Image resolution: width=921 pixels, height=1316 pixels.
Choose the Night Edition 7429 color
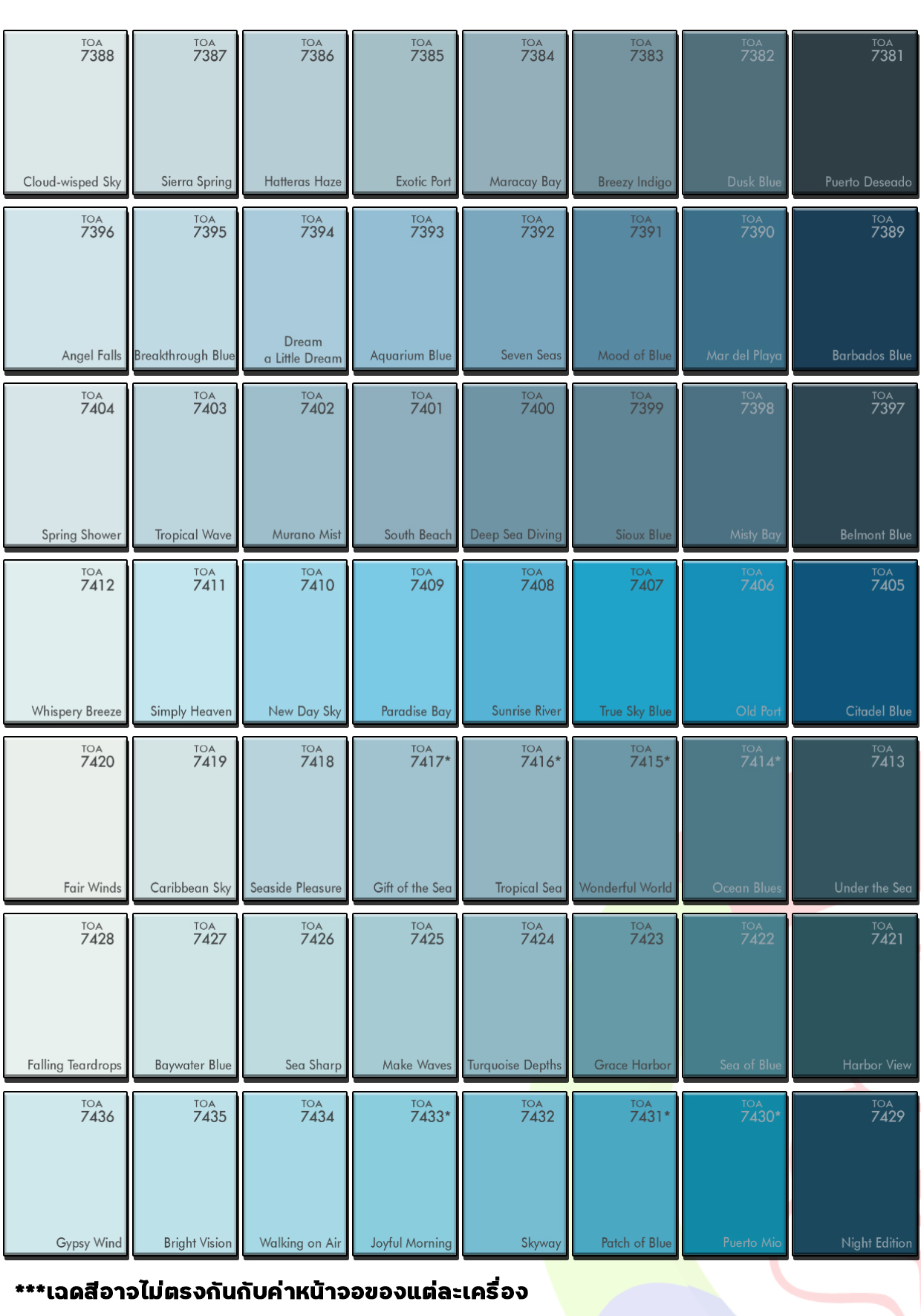855,1174
